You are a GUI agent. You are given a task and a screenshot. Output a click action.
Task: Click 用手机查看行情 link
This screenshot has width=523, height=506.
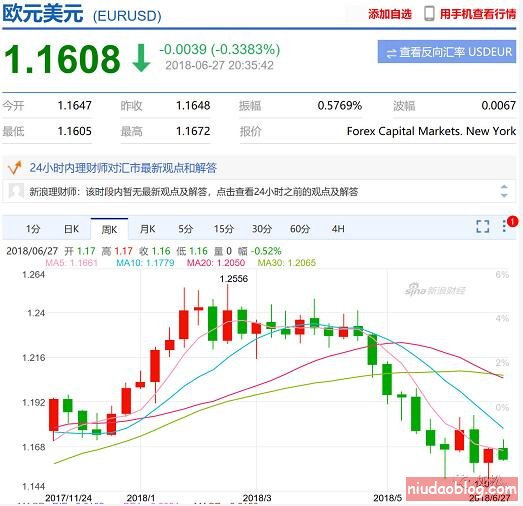coord(478,14)
